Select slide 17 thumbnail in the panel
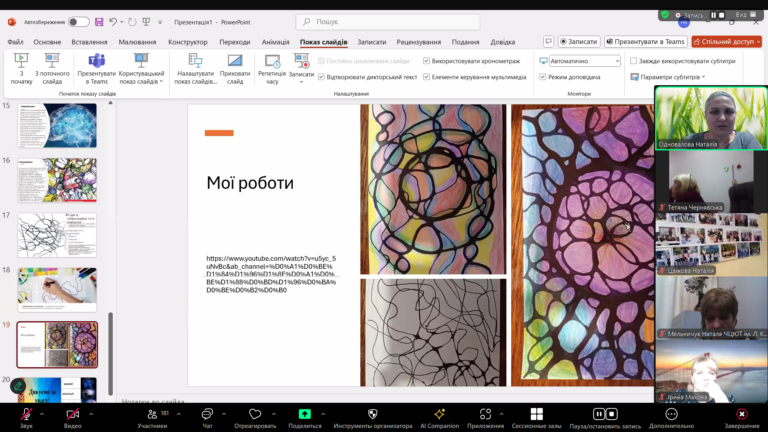The width and height of the screenshot is (768, 432). tap(57, 234)
